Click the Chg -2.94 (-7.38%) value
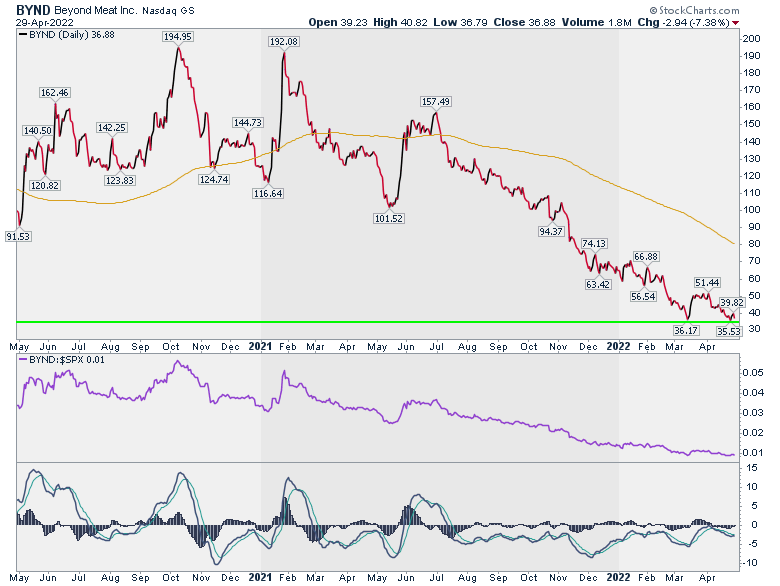 (684, 22)
